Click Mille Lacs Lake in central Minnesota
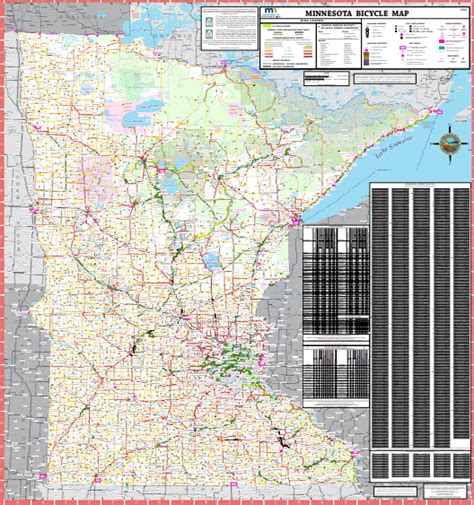 click(x=212, y=260)
